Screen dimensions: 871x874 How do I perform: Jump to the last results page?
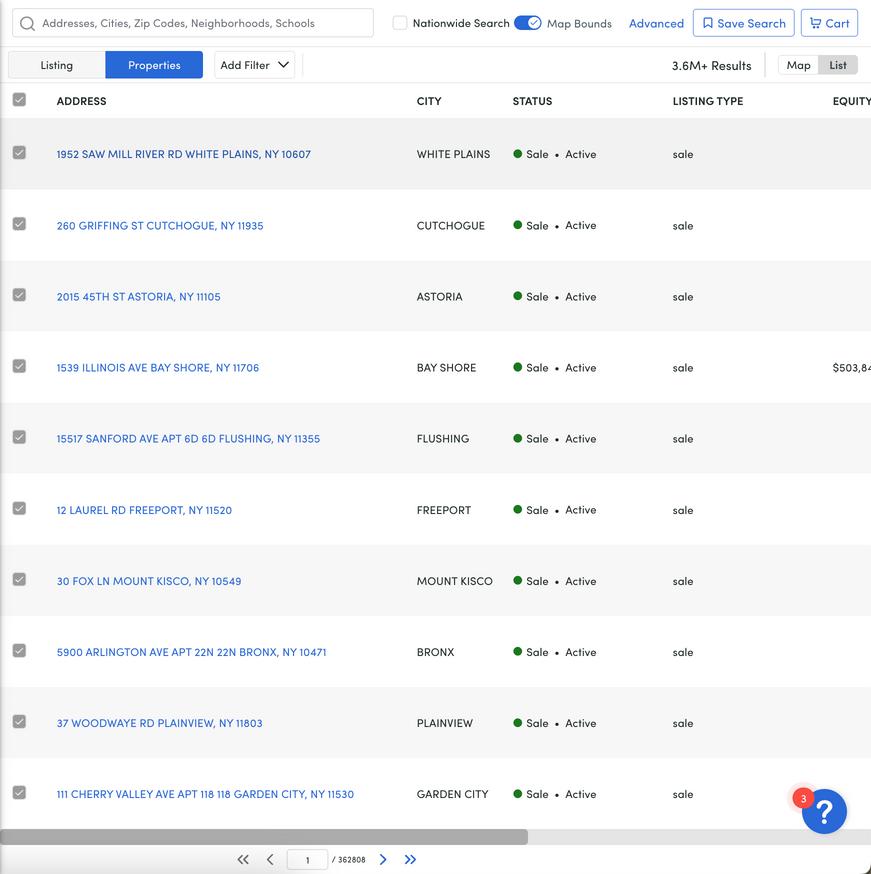(410, 859)
